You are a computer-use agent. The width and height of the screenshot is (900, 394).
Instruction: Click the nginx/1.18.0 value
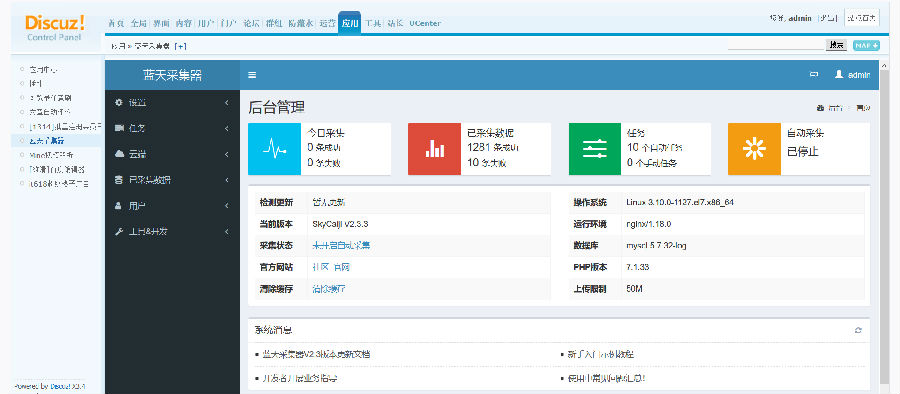coord(649,223)
